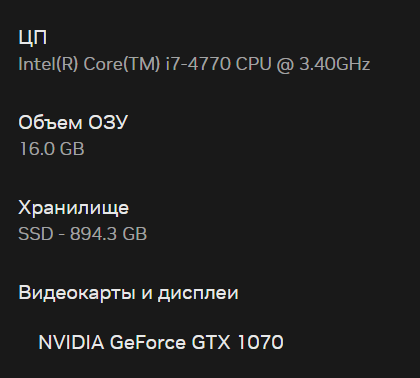Click GTX in the graphics card name

click(211, 342)
